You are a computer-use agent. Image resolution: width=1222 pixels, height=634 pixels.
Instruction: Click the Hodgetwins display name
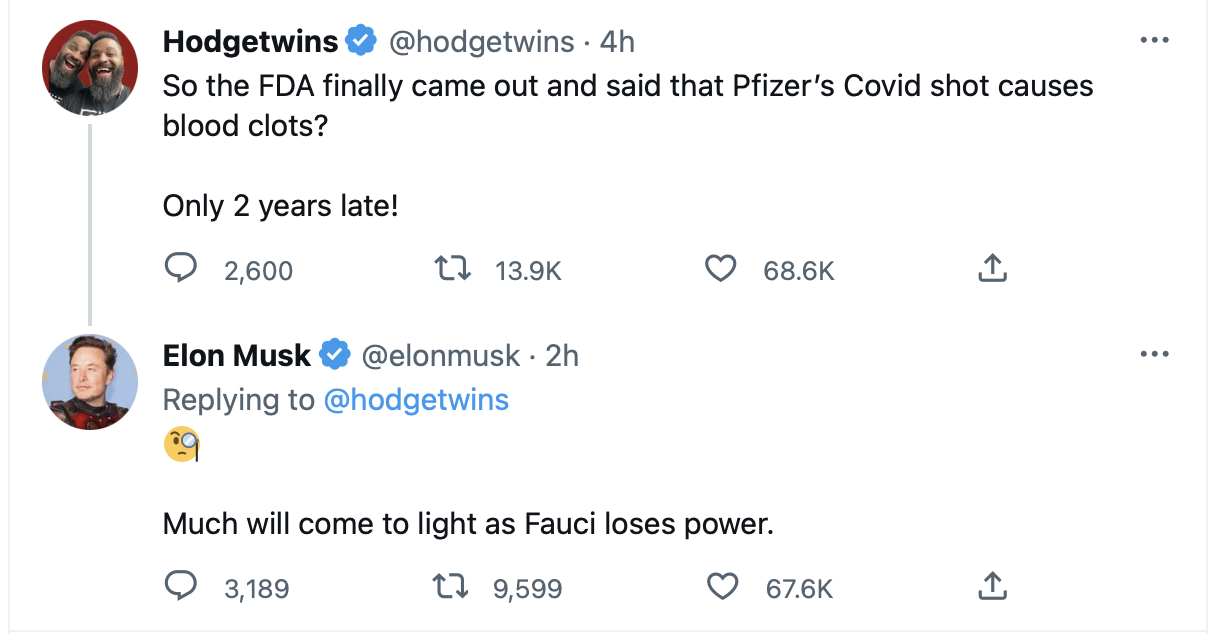click(x=250, y=42)
